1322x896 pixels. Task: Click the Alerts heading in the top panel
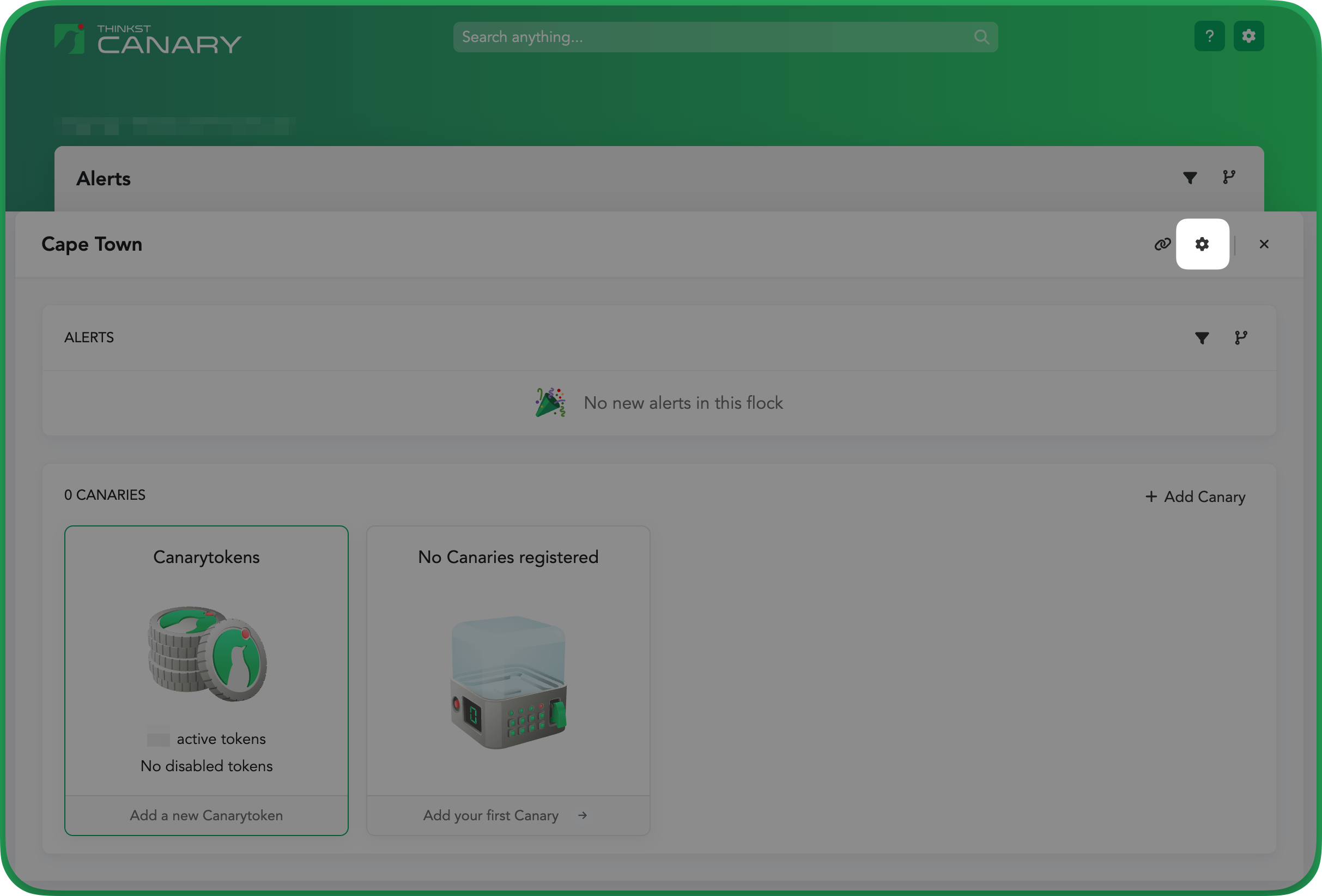(x=104, y=179)
